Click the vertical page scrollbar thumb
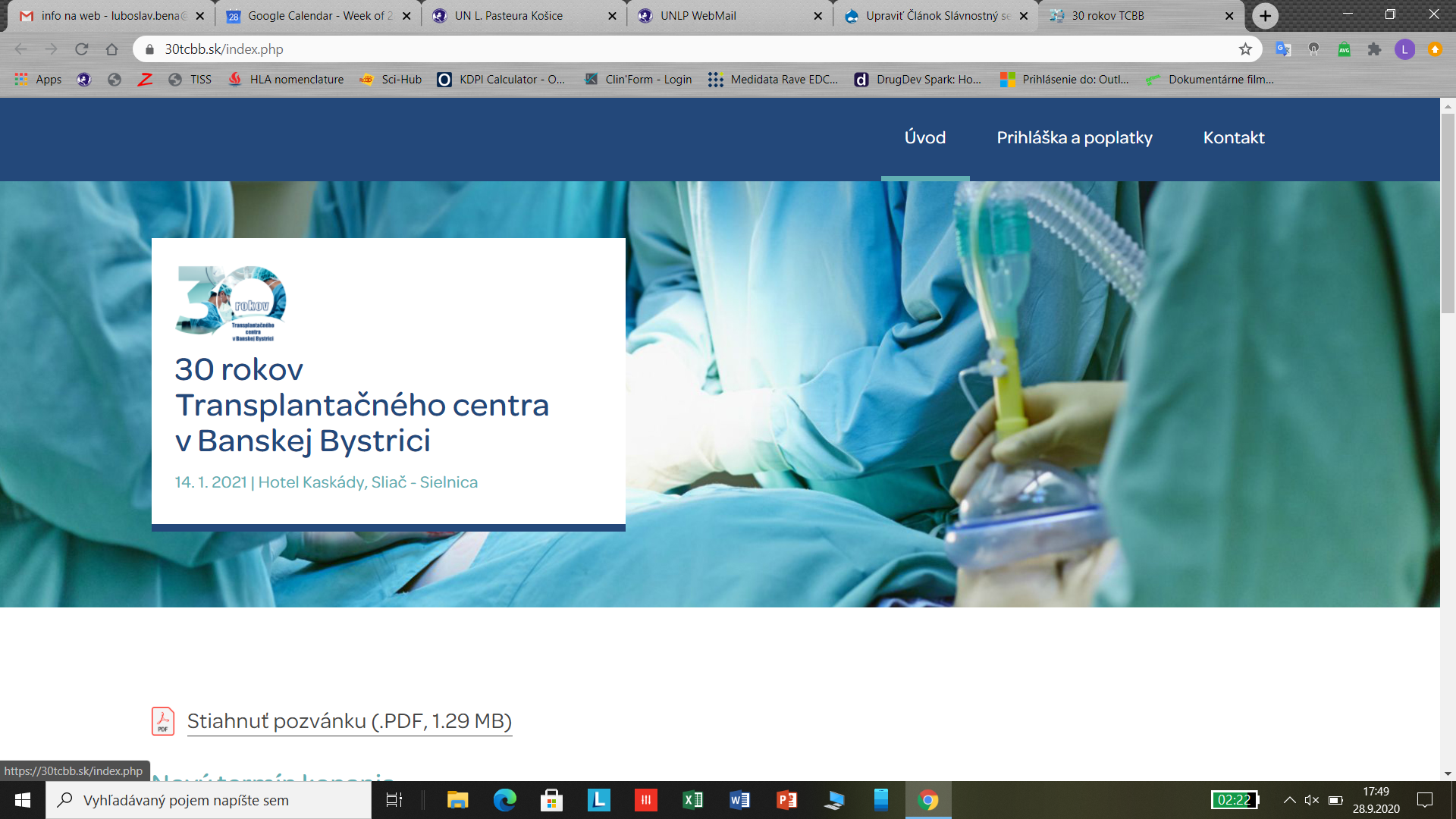This screenshot has height=819, width=1456. pyautogui.click(x=1448, y=212)
